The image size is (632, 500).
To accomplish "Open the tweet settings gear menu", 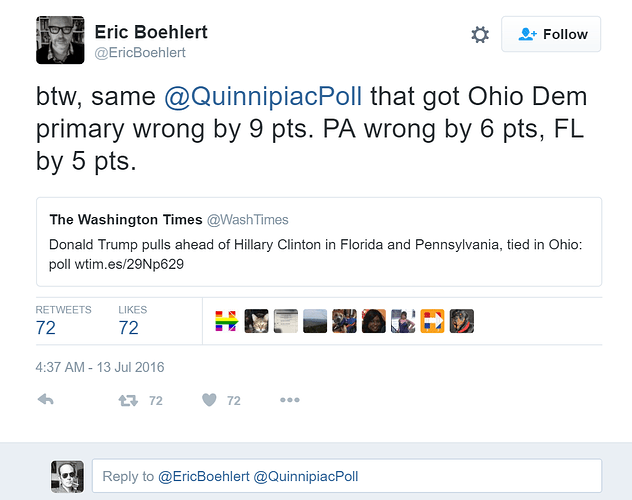I will coord(480,35).
